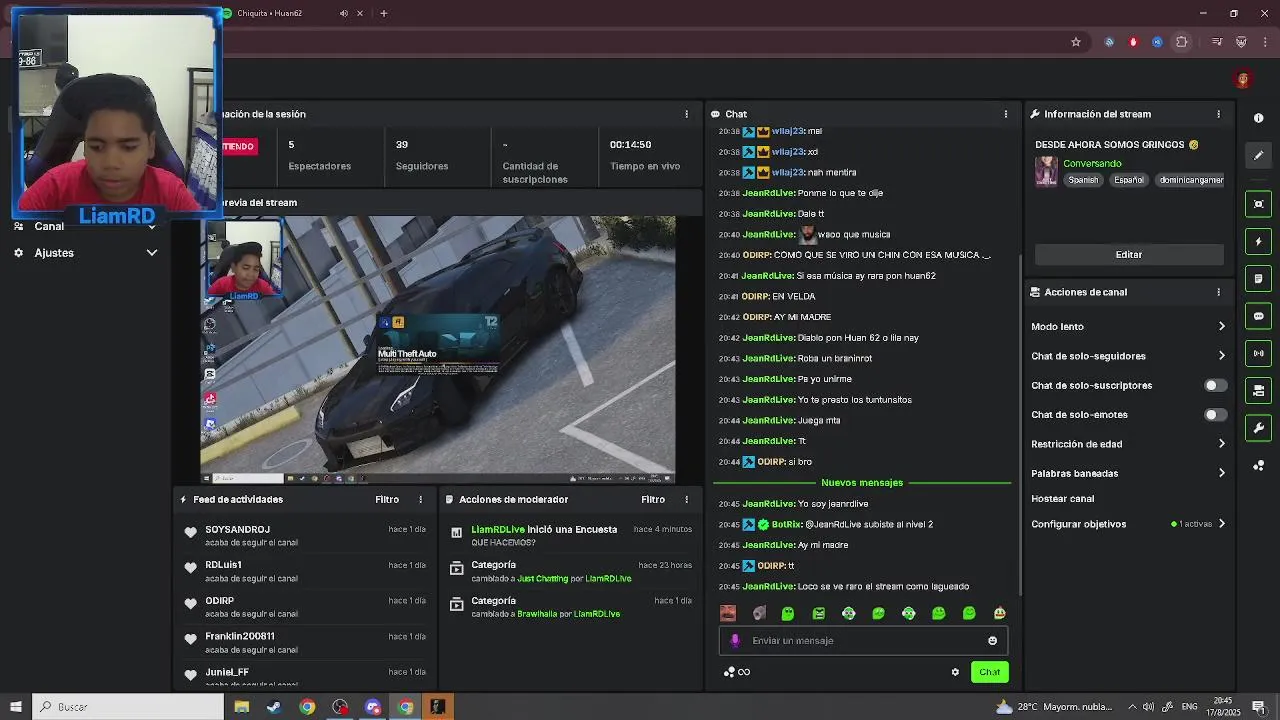Screen dimensions: 1280x720
Task: Bookmark this page with the star icon
Action: [1076, 42]
